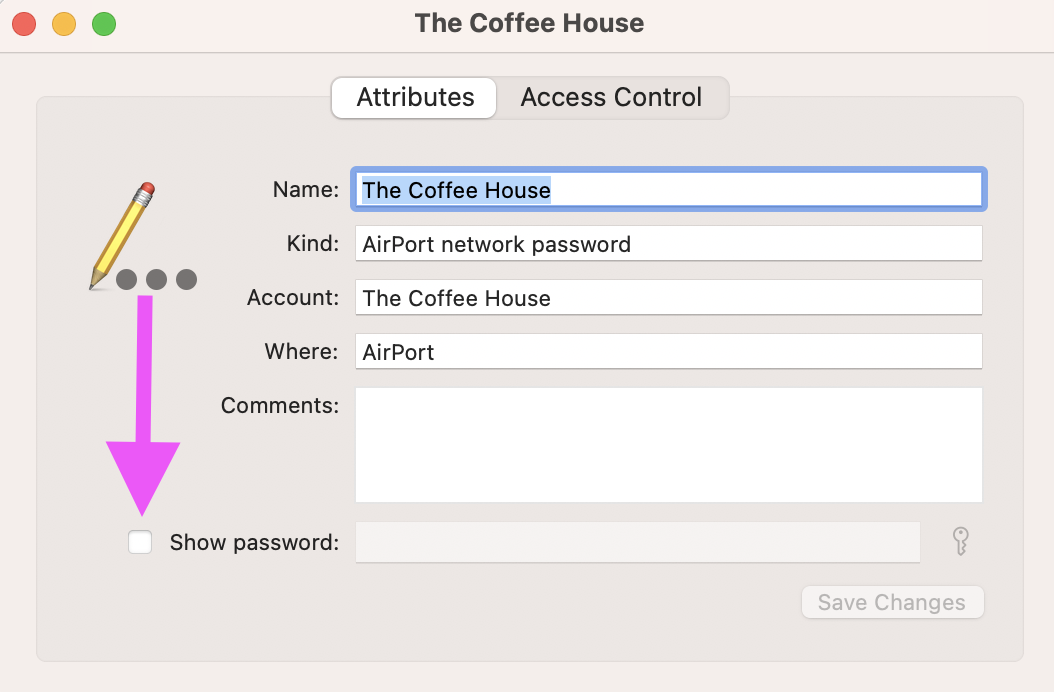Select the Attributes tab
1054x692 pixels.
pos(413,97)
